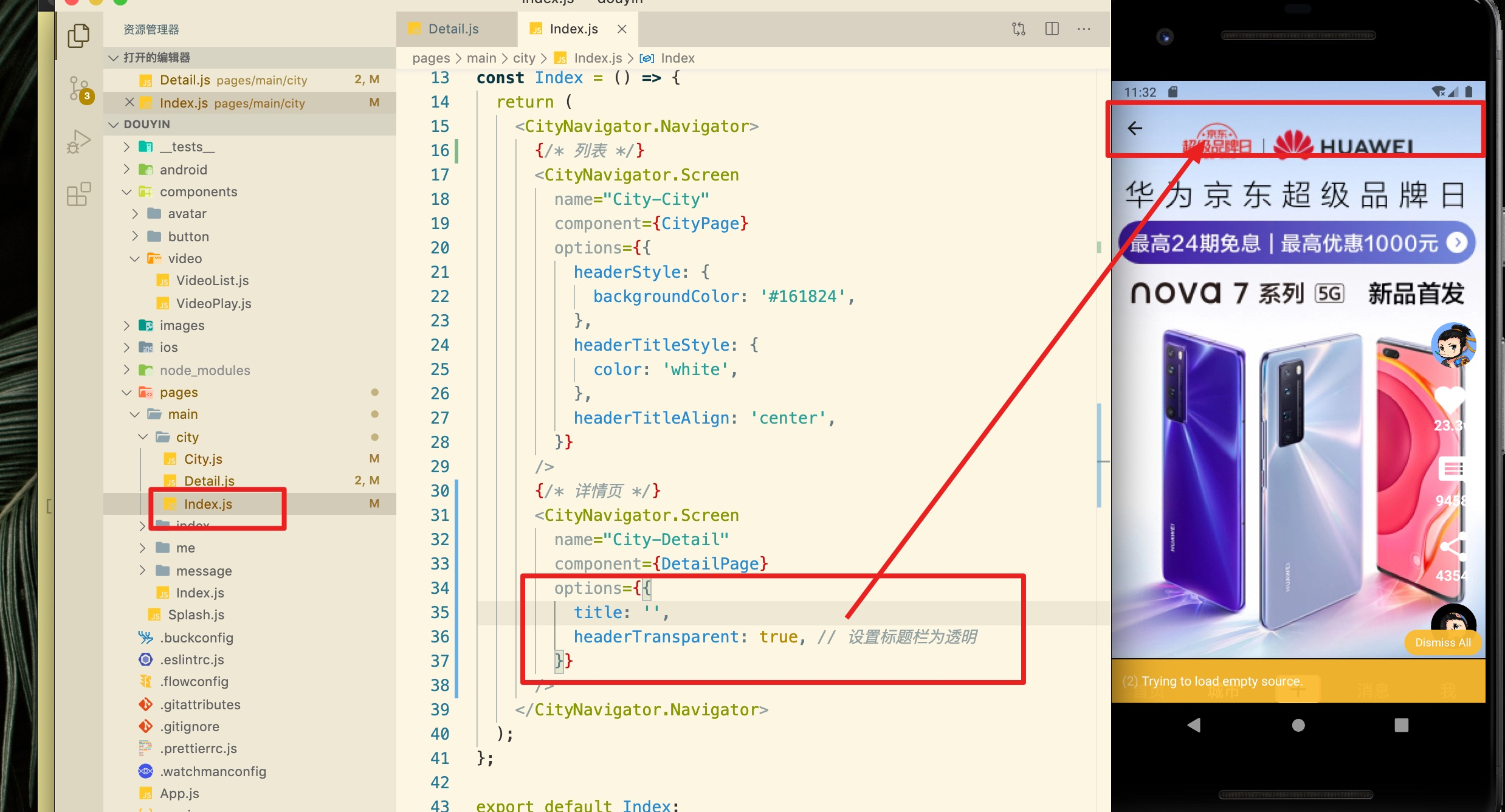Image resolution: width=1505 pixels, height=812 pixels.
Task: Click the Index.js breadcrumb segment
Action: click(588, 58)
